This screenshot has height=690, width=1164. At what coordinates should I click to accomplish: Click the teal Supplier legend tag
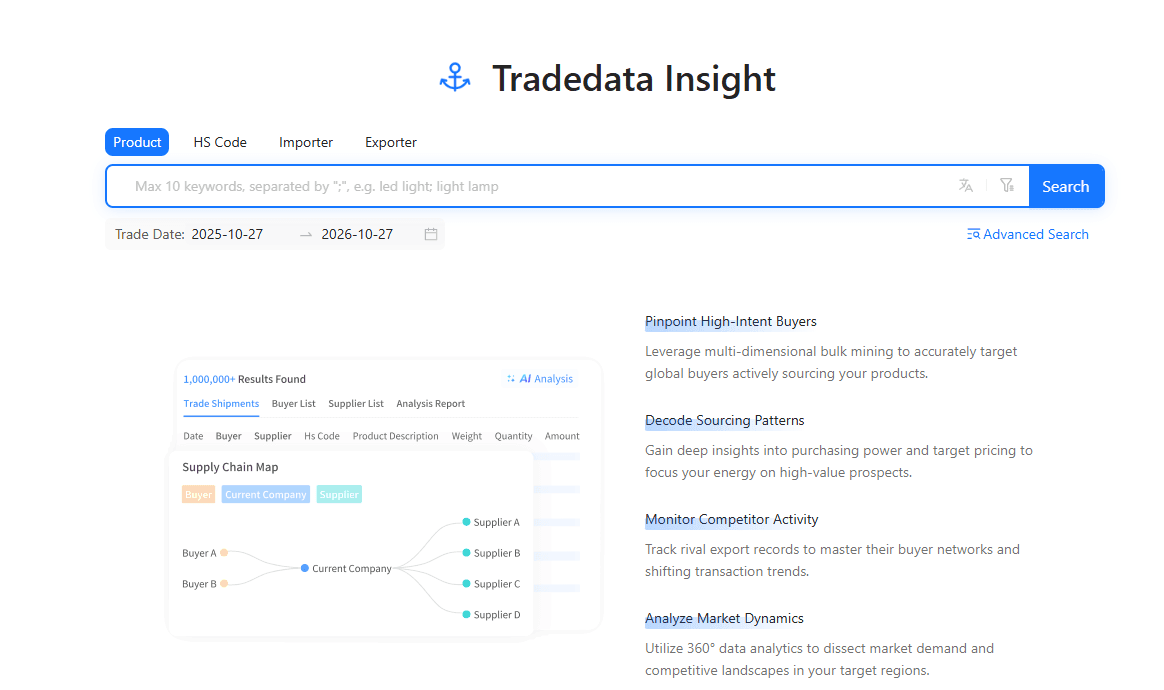(339, 495)
